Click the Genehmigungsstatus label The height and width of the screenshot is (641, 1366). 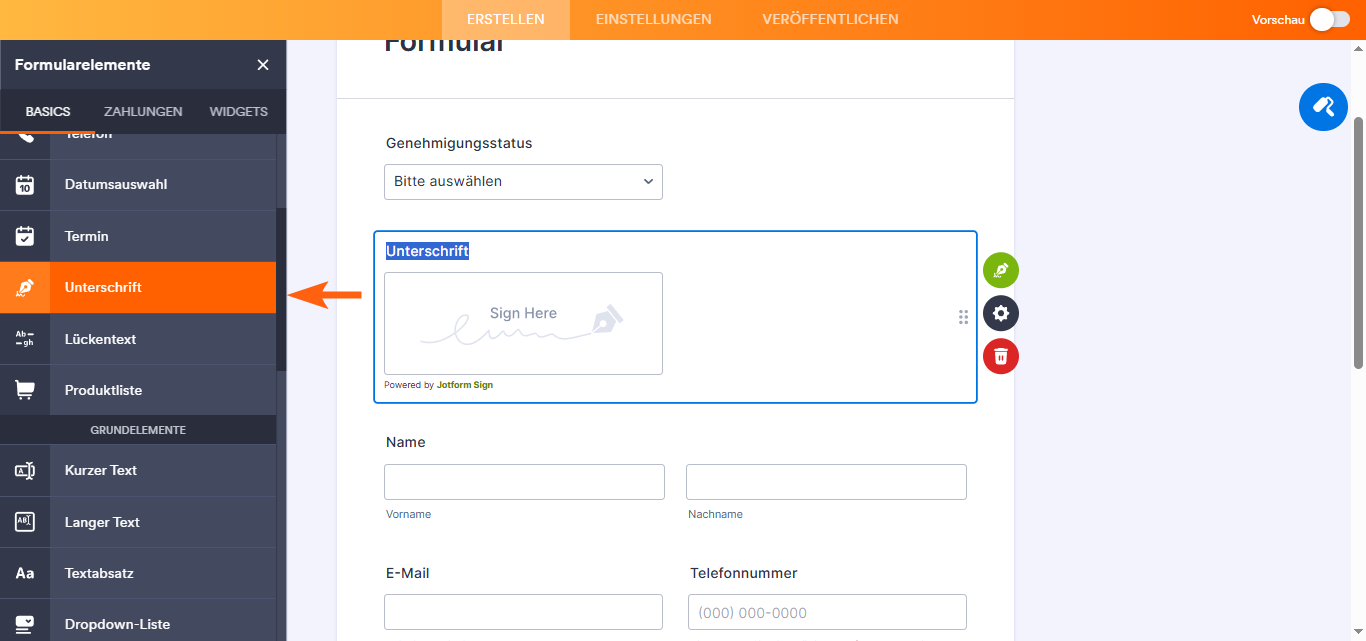[459, 143]
